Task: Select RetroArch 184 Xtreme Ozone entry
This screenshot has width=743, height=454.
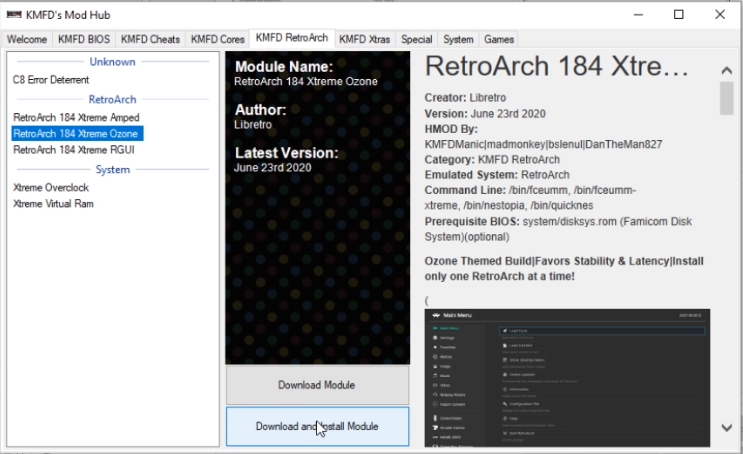Action: (77, 134)
